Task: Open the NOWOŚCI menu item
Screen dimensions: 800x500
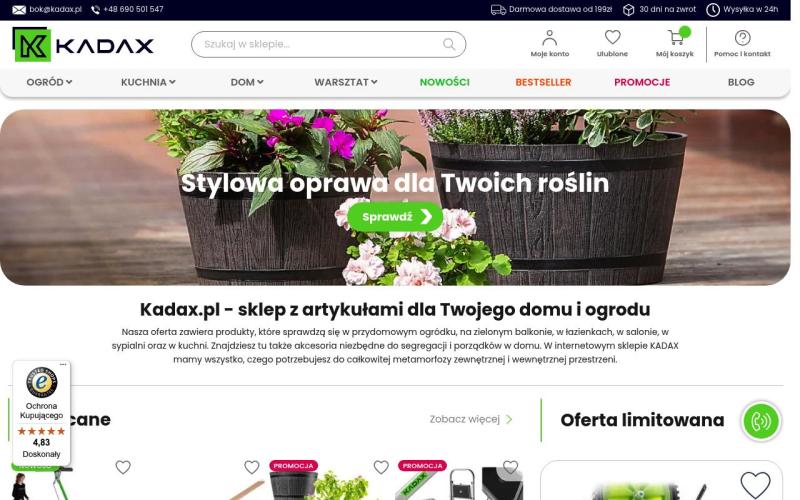Action: (x=444, y=82)
